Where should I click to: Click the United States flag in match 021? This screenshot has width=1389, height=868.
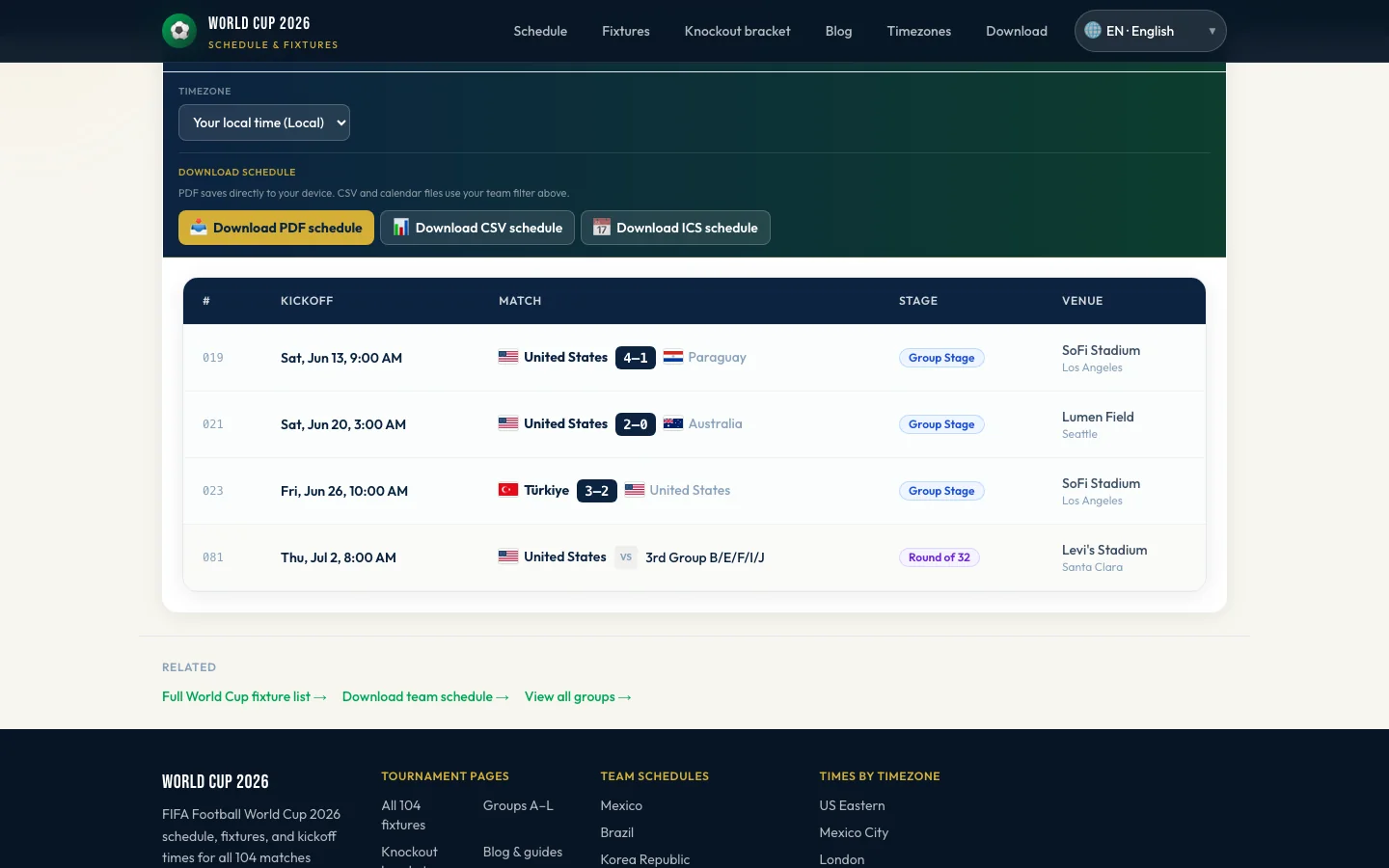[508, 423]
